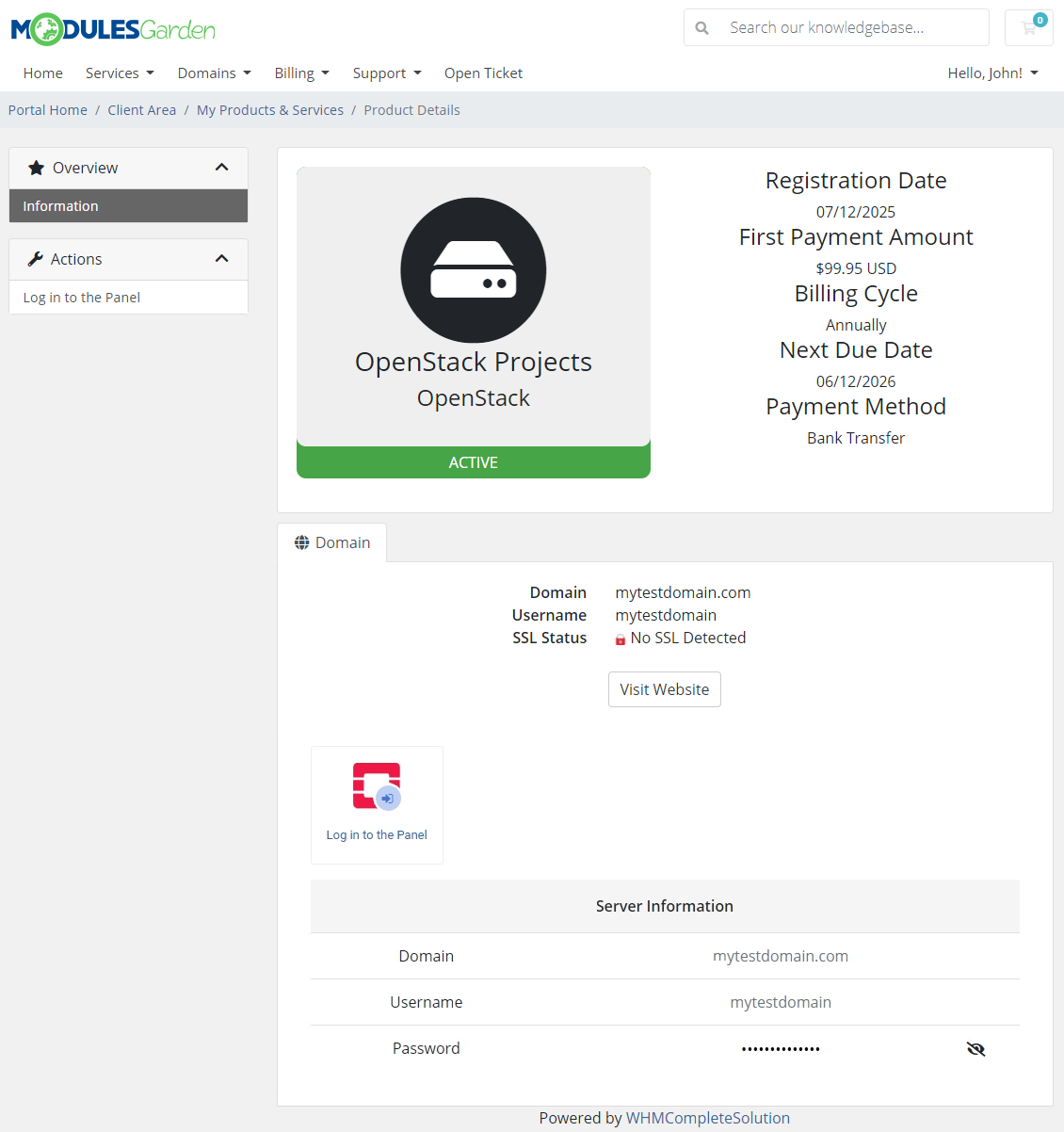Click the Visit Website button

(664, 689)
